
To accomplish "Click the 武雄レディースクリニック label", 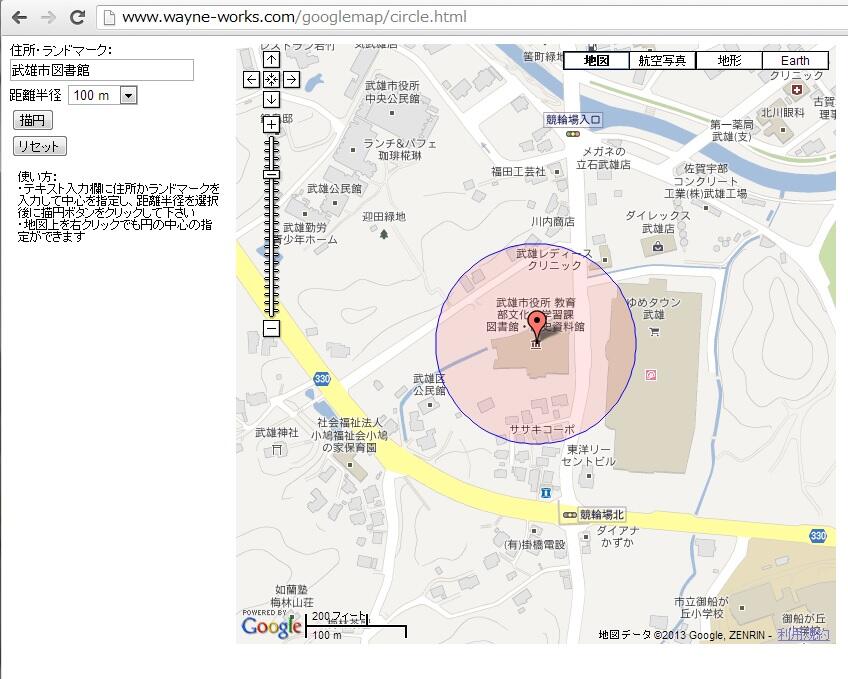I will (x=554, y=259).
